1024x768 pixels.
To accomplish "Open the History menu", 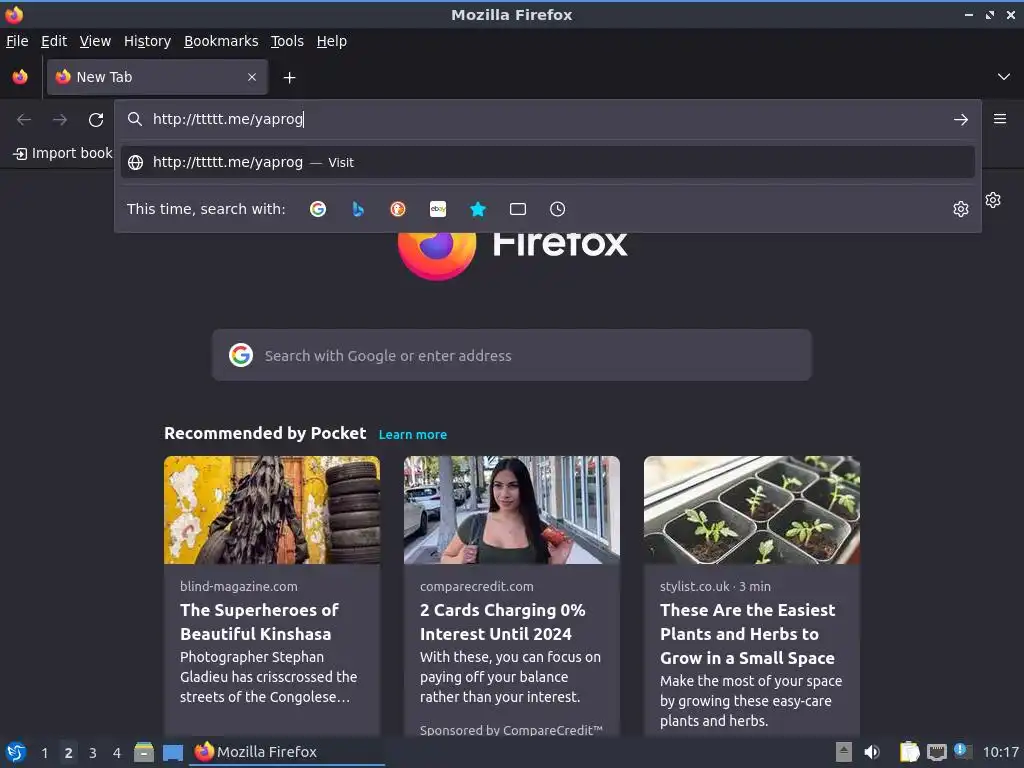I will tap(147, 41).
